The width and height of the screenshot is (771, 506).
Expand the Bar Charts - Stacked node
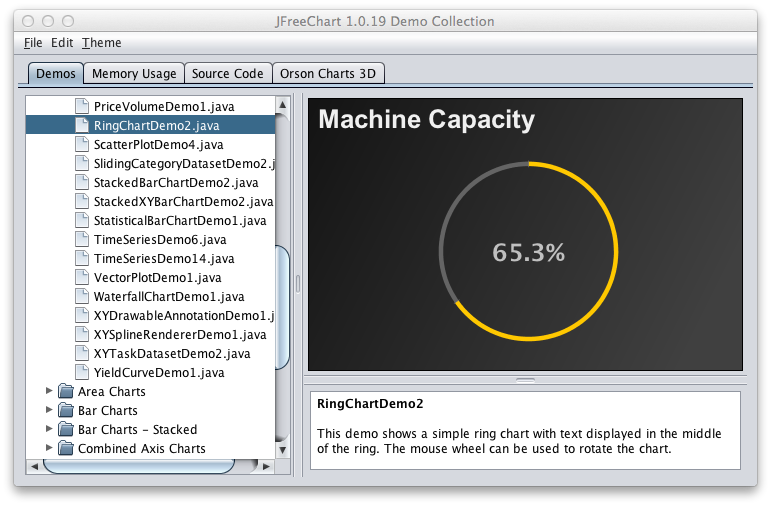49,429
